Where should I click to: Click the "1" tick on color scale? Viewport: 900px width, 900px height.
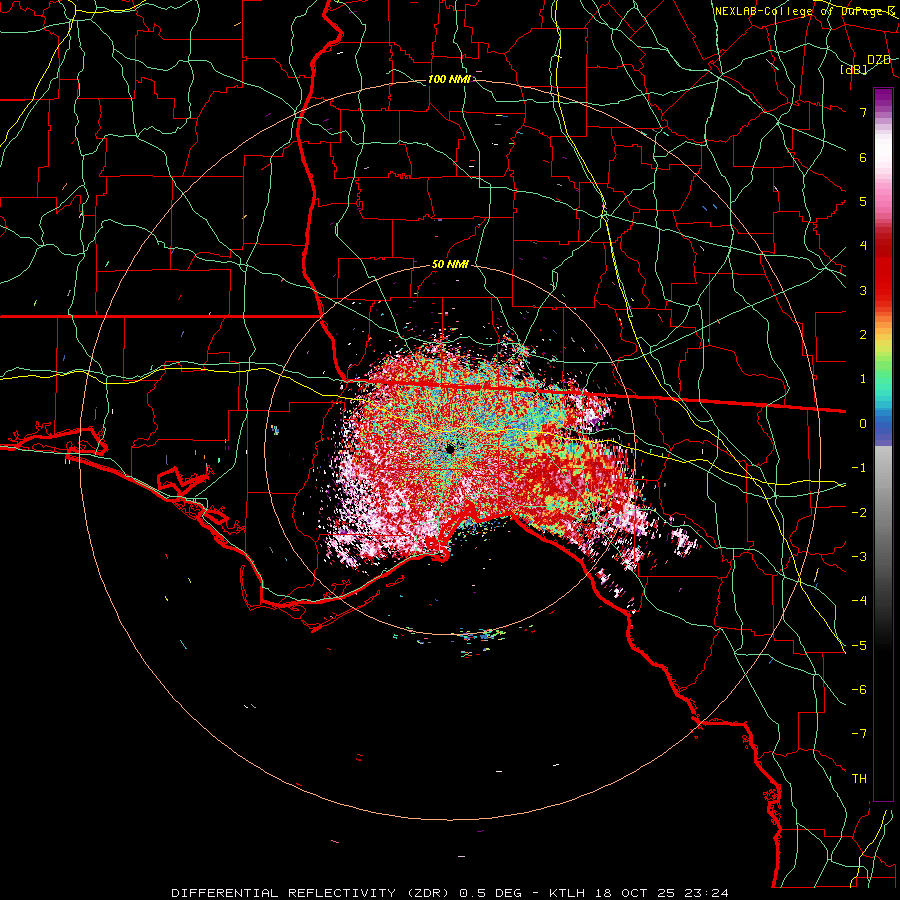click(x=863, y=379)
